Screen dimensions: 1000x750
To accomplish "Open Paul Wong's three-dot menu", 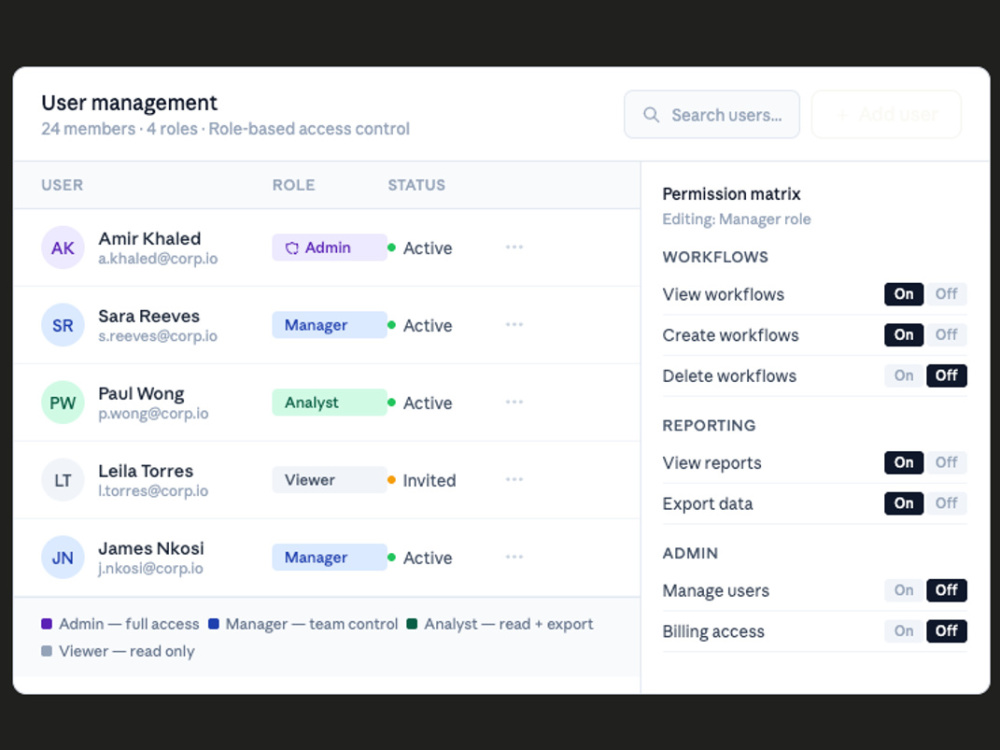I will pyautogui.click(x=514, y=402).
